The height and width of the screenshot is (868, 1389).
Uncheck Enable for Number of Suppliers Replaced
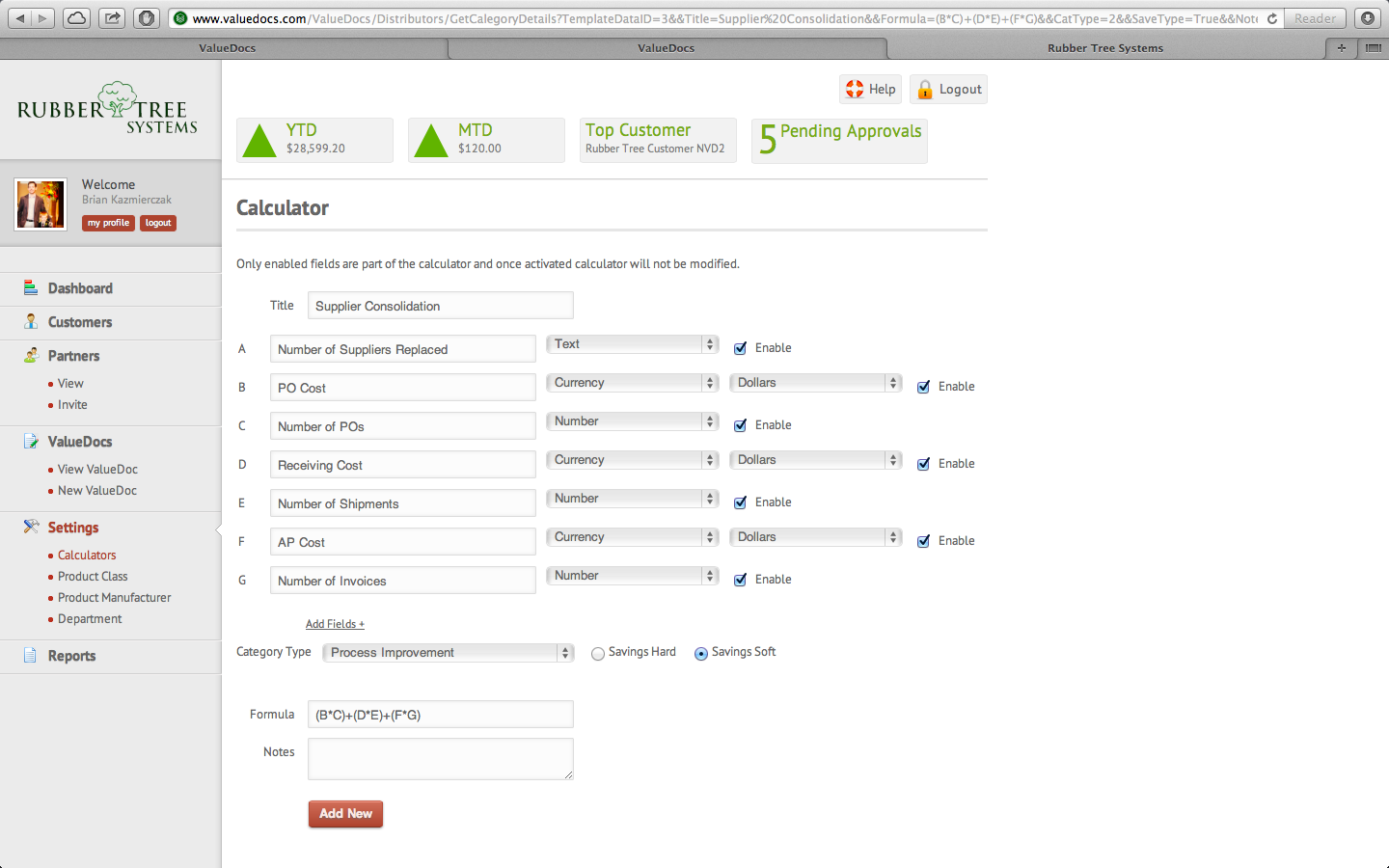click(741, 348)
